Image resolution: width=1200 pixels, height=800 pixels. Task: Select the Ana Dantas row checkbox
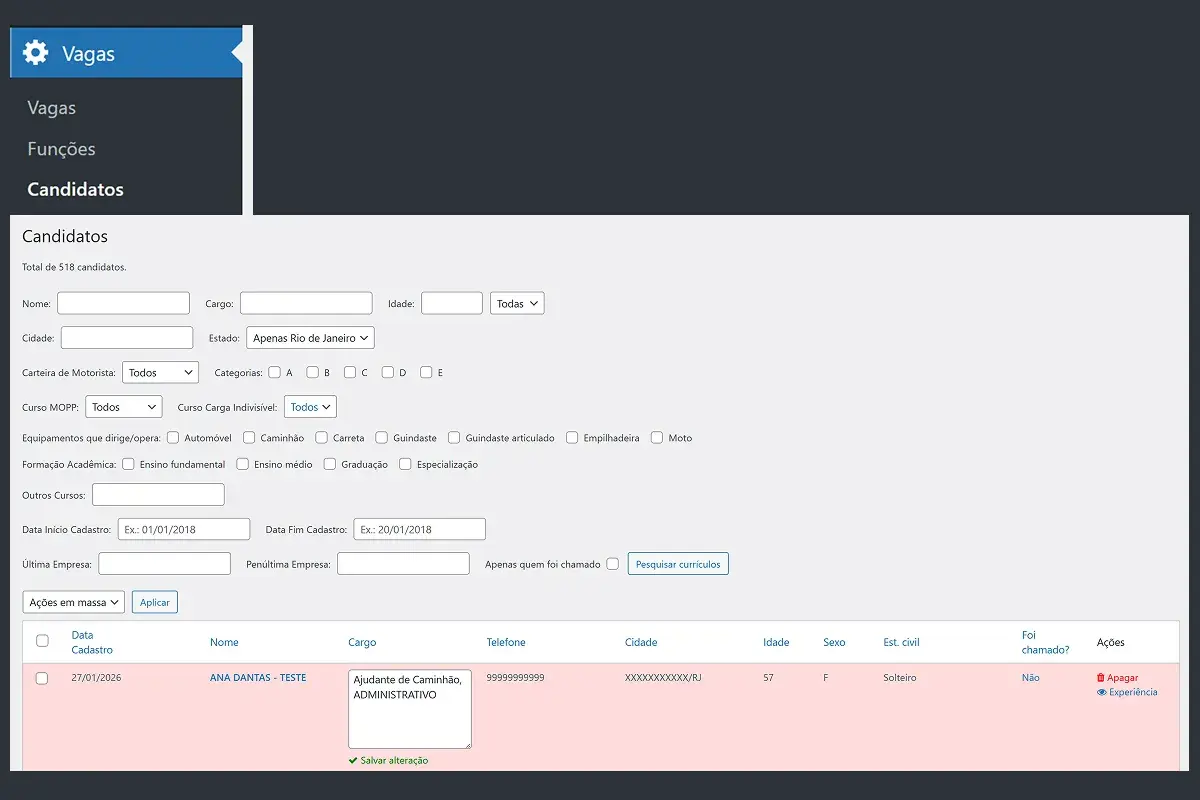coord(42,678)
